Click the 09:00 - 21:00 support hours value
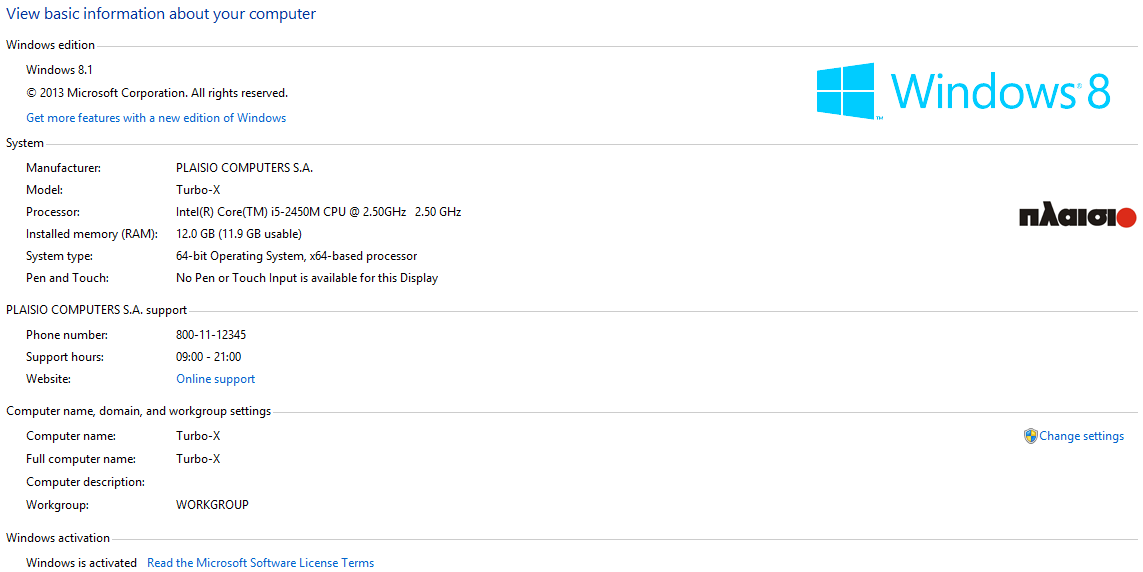Viewport: 1143px width, 572px height. click(x=208, y=357)
